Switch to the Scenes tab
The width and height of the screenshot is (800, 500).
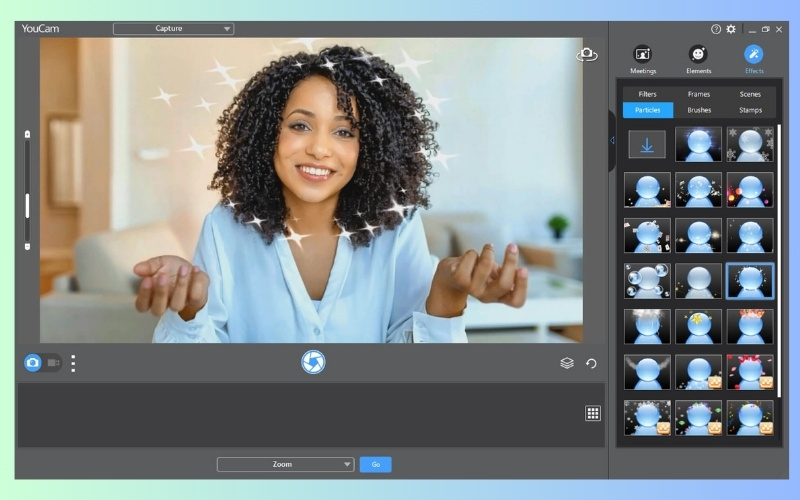tap(750, 94)
